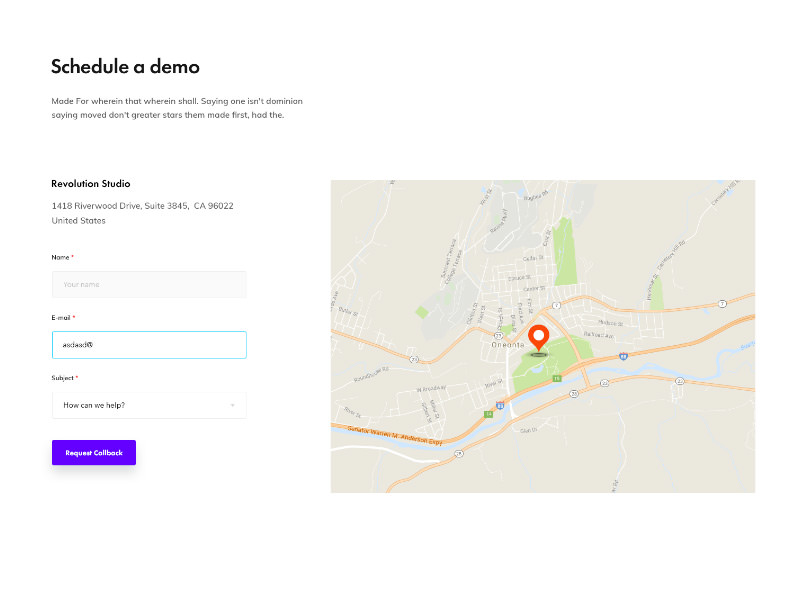Click the Oneonta city label on map

(x=508, y=344)
